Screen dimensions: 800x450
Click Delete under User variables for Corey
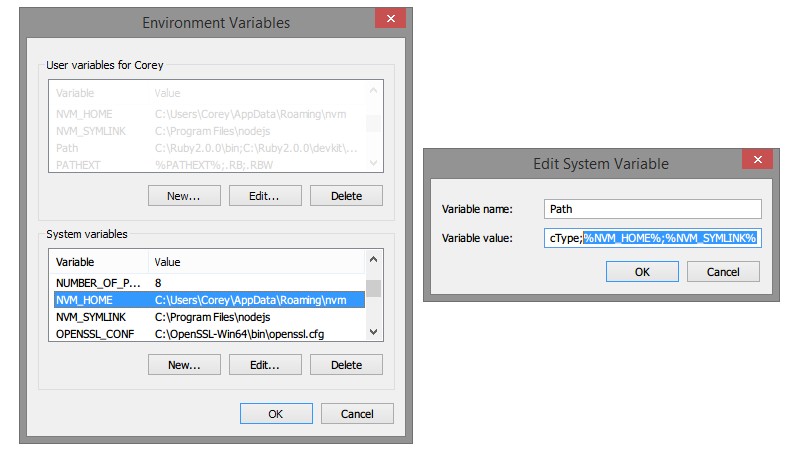click(346, 196)
